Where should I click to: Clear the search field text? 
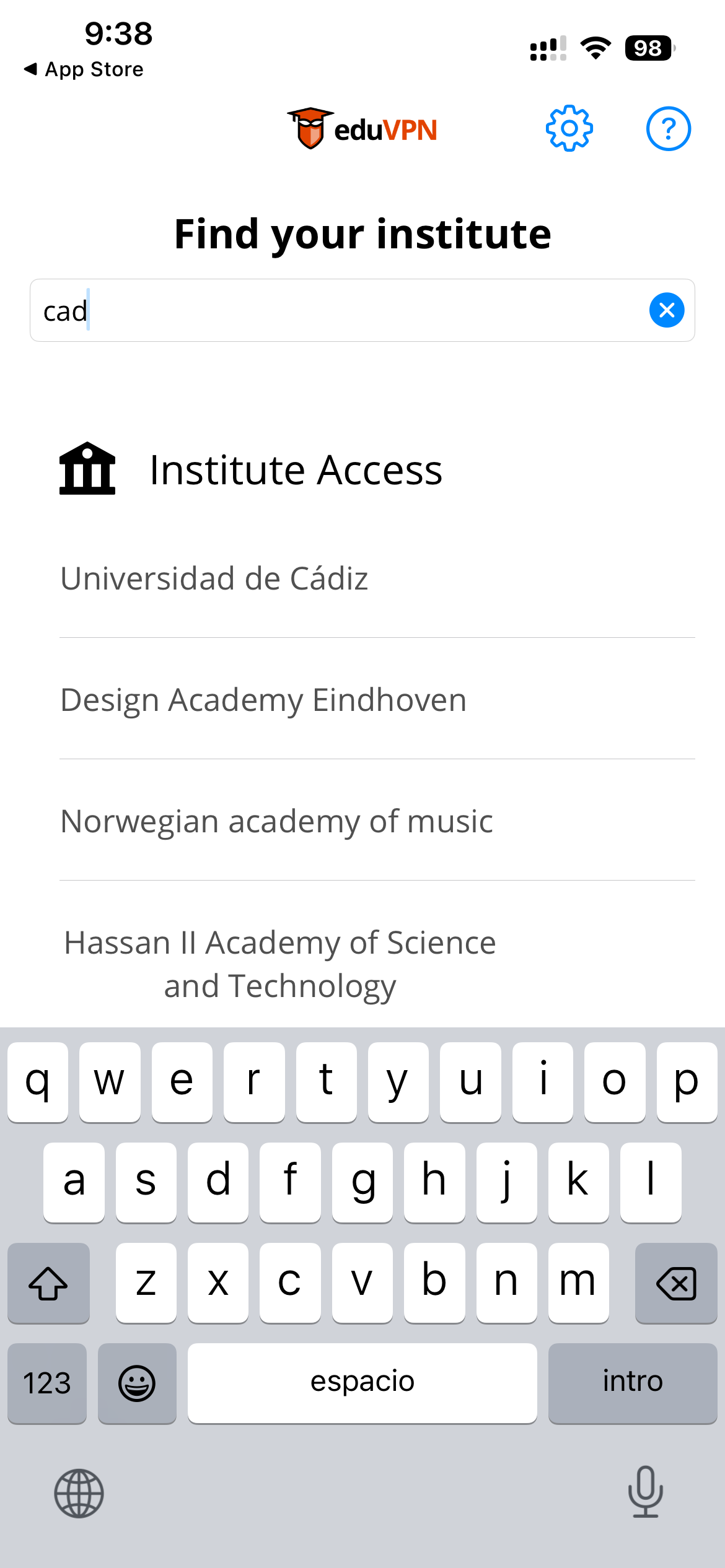coord(667,310)
